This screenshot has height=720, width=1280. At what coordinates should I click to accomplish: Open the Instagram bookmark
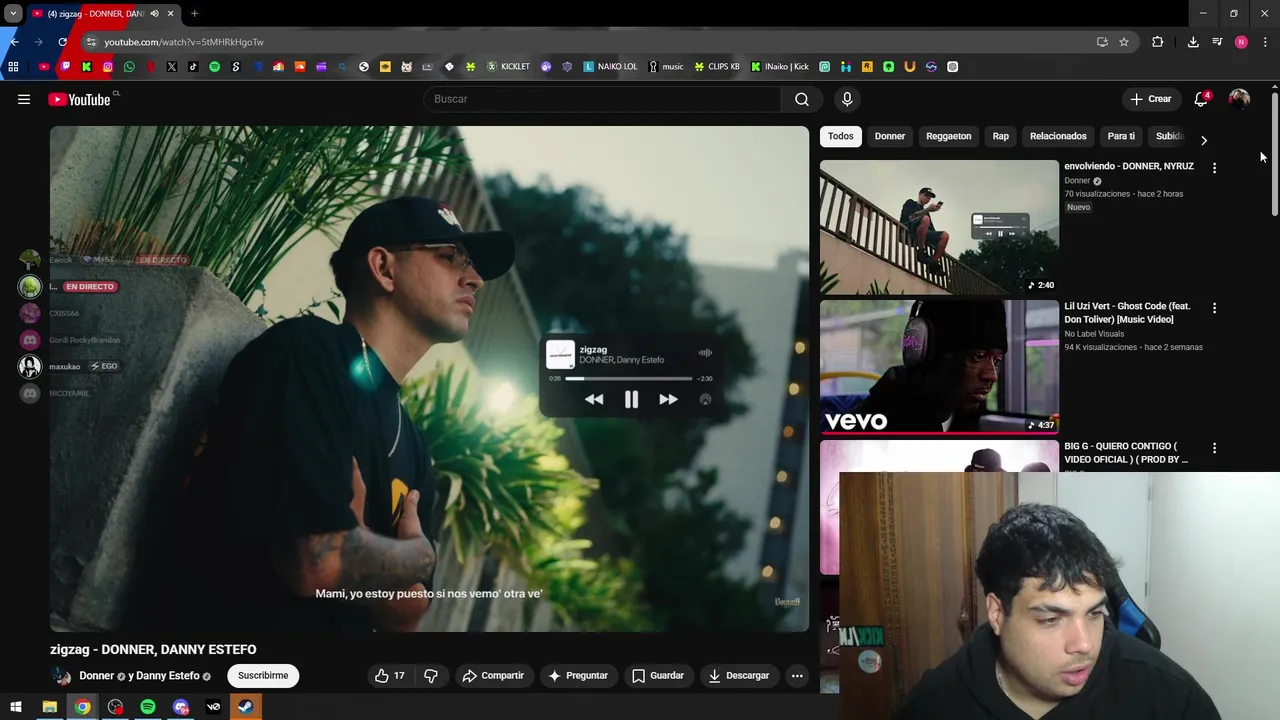(x=108, y=67)
